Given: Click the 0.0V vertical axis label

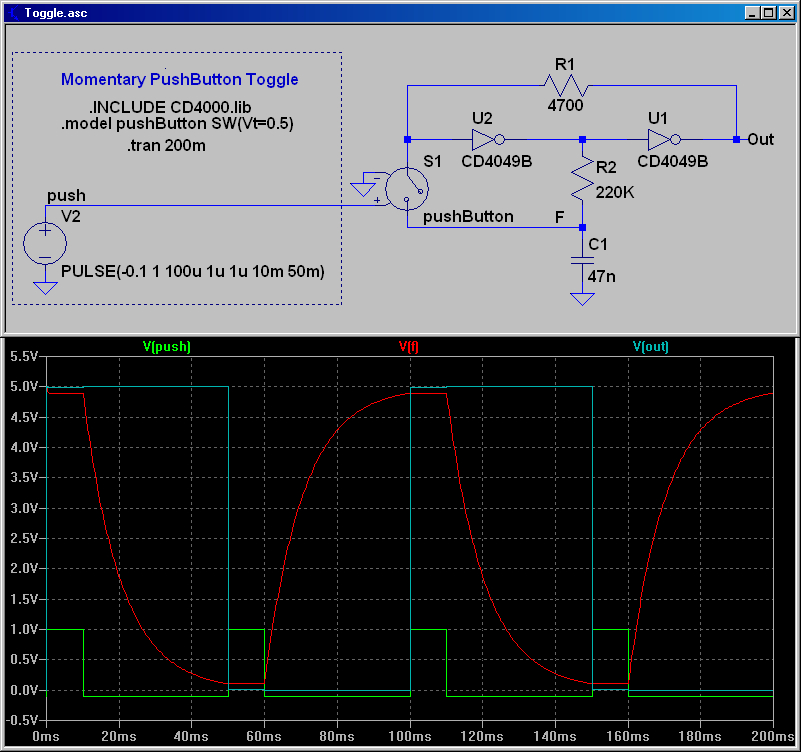Looking at the screenshot, I should (24, 690).
